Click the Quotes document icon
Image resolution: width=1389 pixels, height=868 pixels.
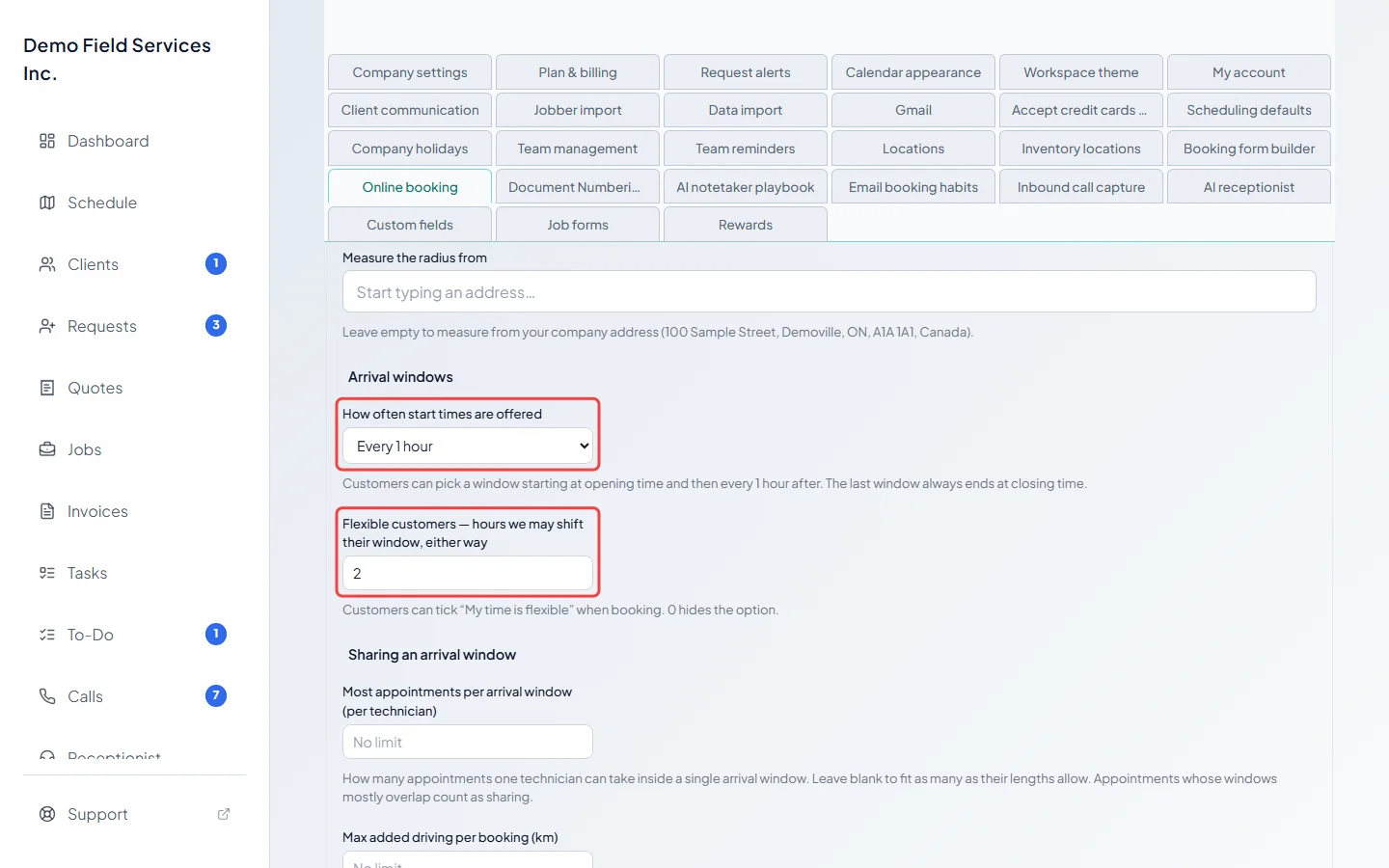click(x=47, y=388)
